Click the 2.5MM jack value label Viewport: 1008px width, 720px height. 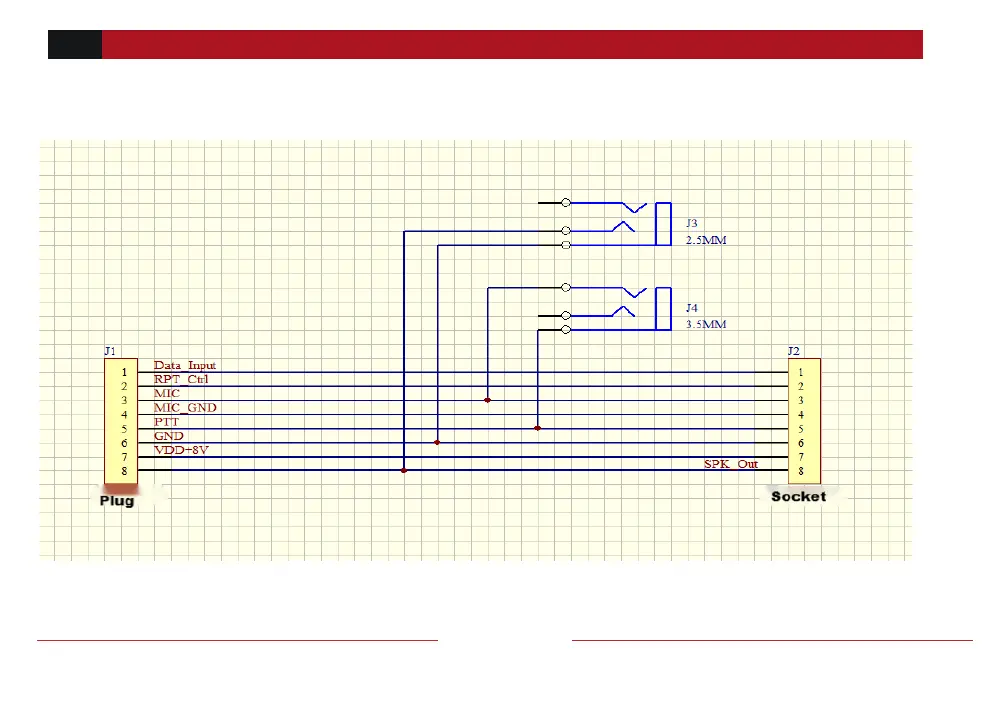706,240
